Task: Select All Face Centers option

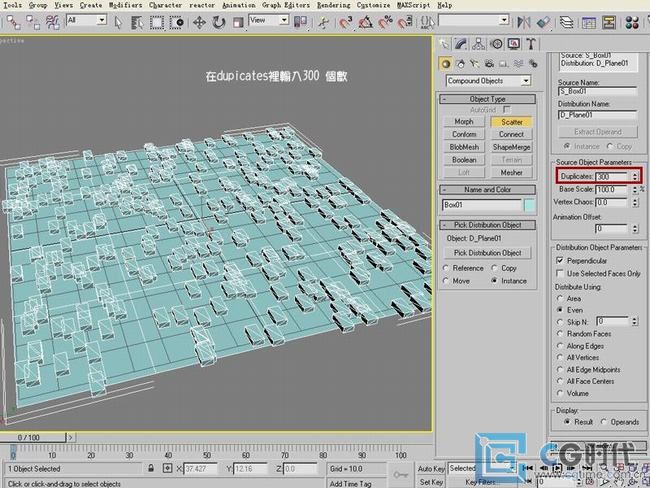Action: coord(560,381)
